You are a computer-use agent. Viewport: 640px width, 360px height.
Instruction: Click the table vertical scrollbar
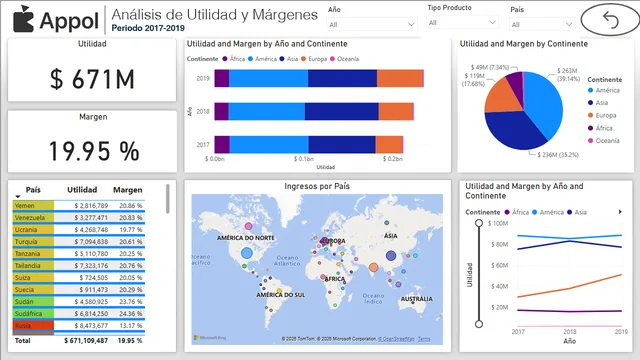(x=167, y=199)
